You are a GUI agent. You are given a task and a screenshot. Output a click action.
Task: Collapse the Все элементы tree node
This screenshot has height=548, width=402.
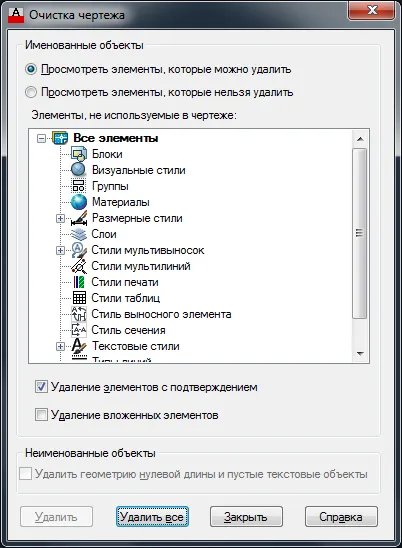coord(41,138)
